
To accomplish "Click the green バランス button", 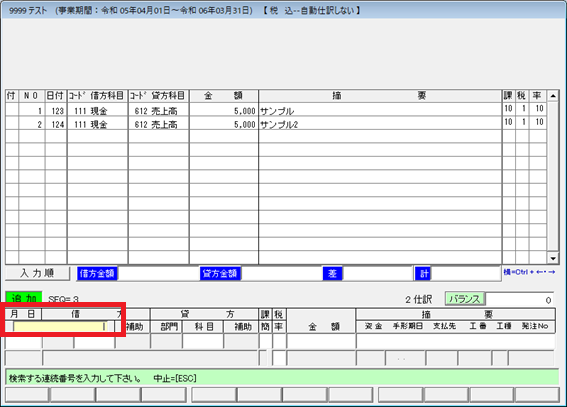I will [x=465, y=299].
